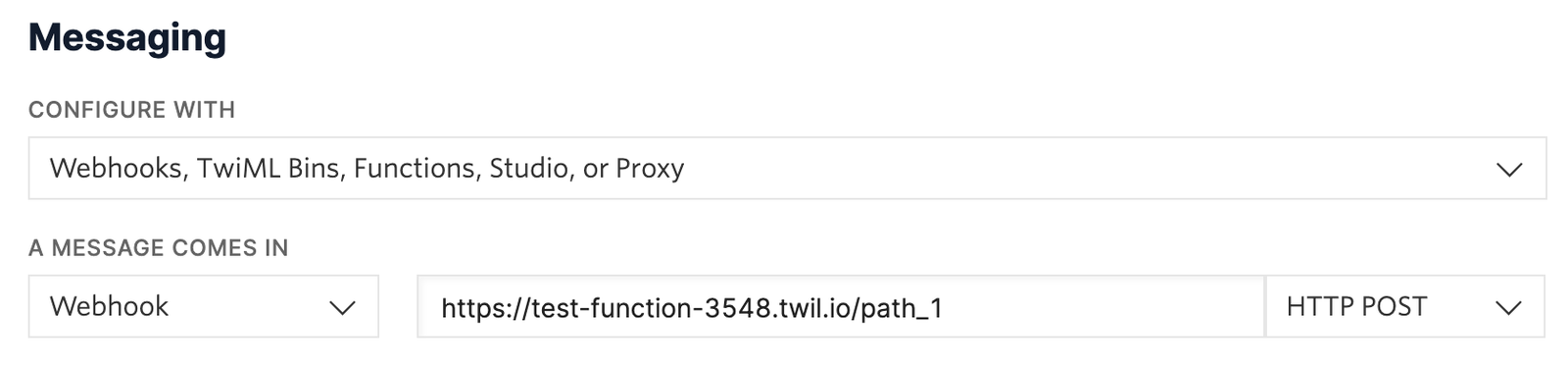Place cursor in test-function-3548.twil.io URL
This screenshot has height=366, width=1568.
692,308
